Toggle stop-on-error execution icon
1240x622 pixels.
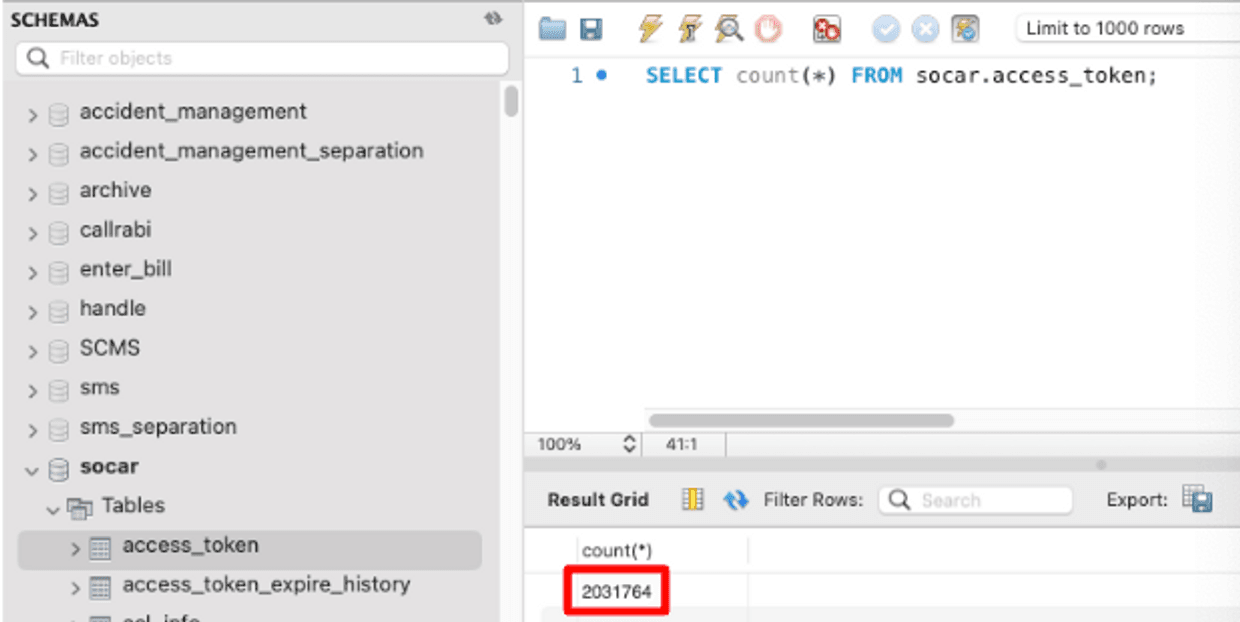827,29
